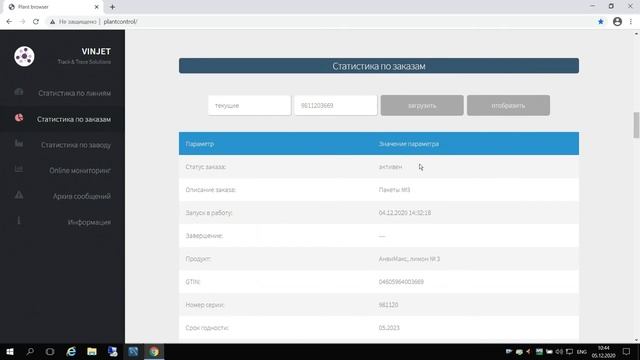640x360 pixels.
Task: Click the активен status value
Action: [390, 167]
